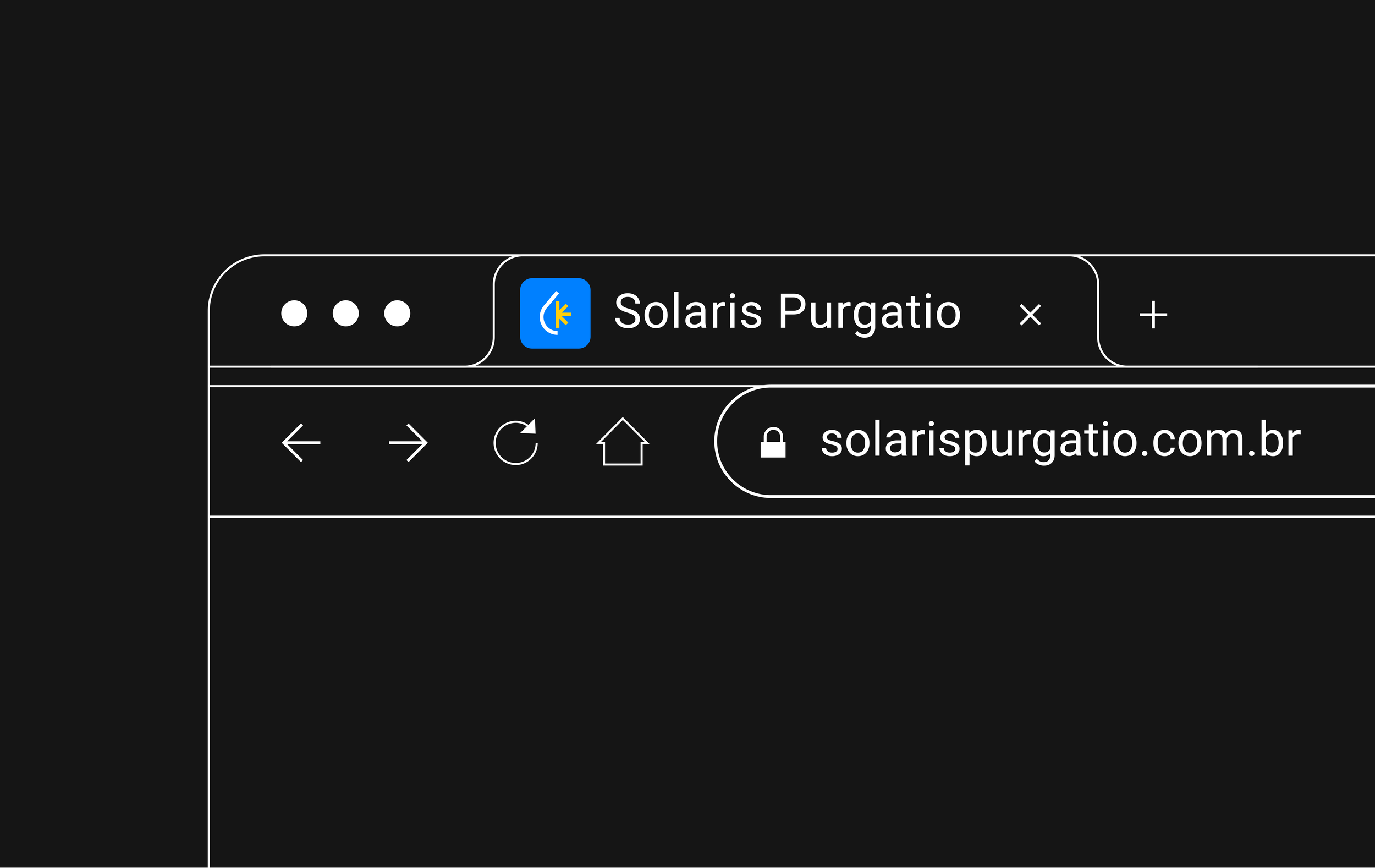Image resolution: width=1375 pixels, height=868 pixels.
Task: Open the home page via house icon
Action: [x=623, y=441]
